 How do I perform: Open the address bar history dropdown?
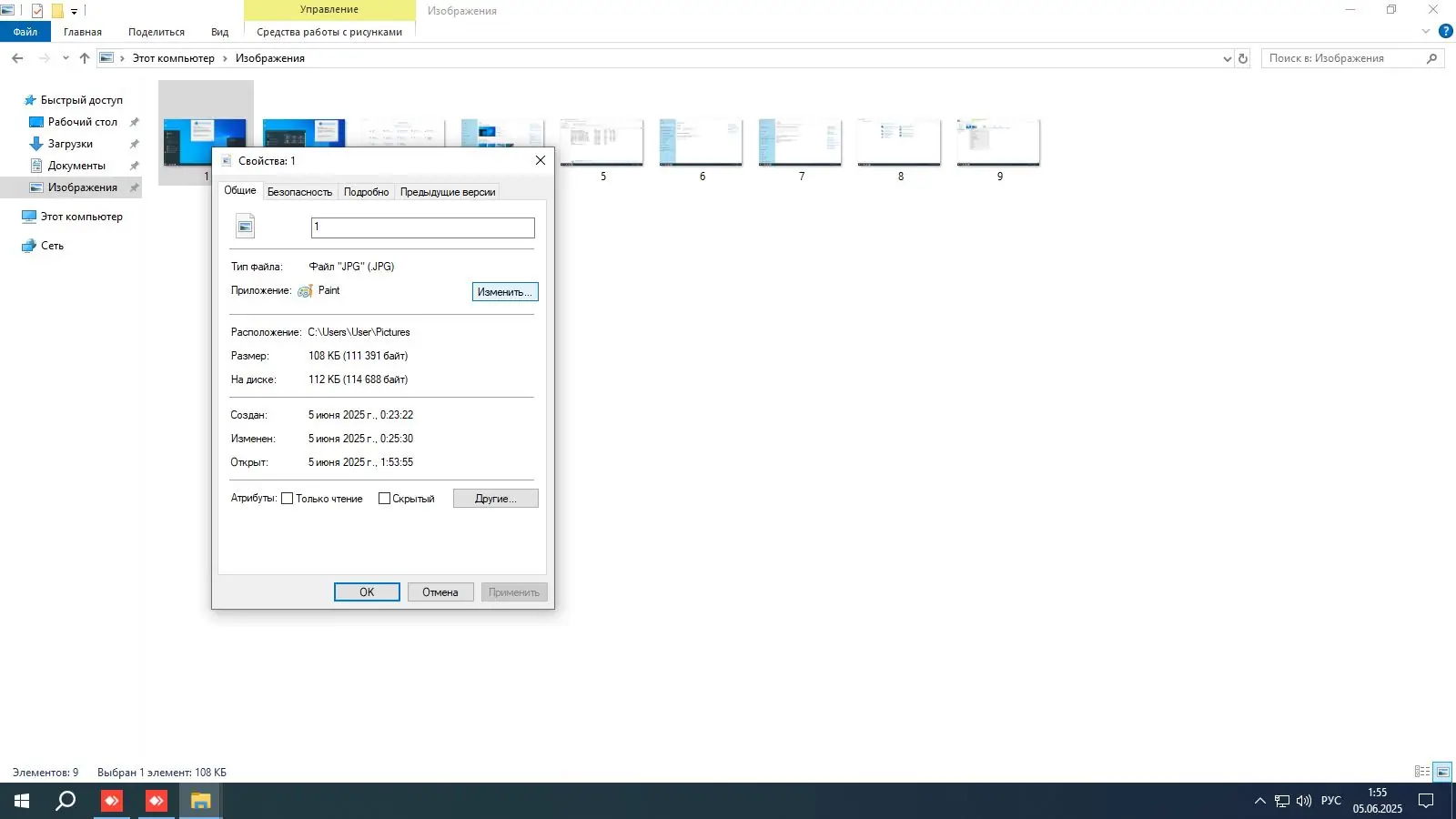tap(1228, 57)
